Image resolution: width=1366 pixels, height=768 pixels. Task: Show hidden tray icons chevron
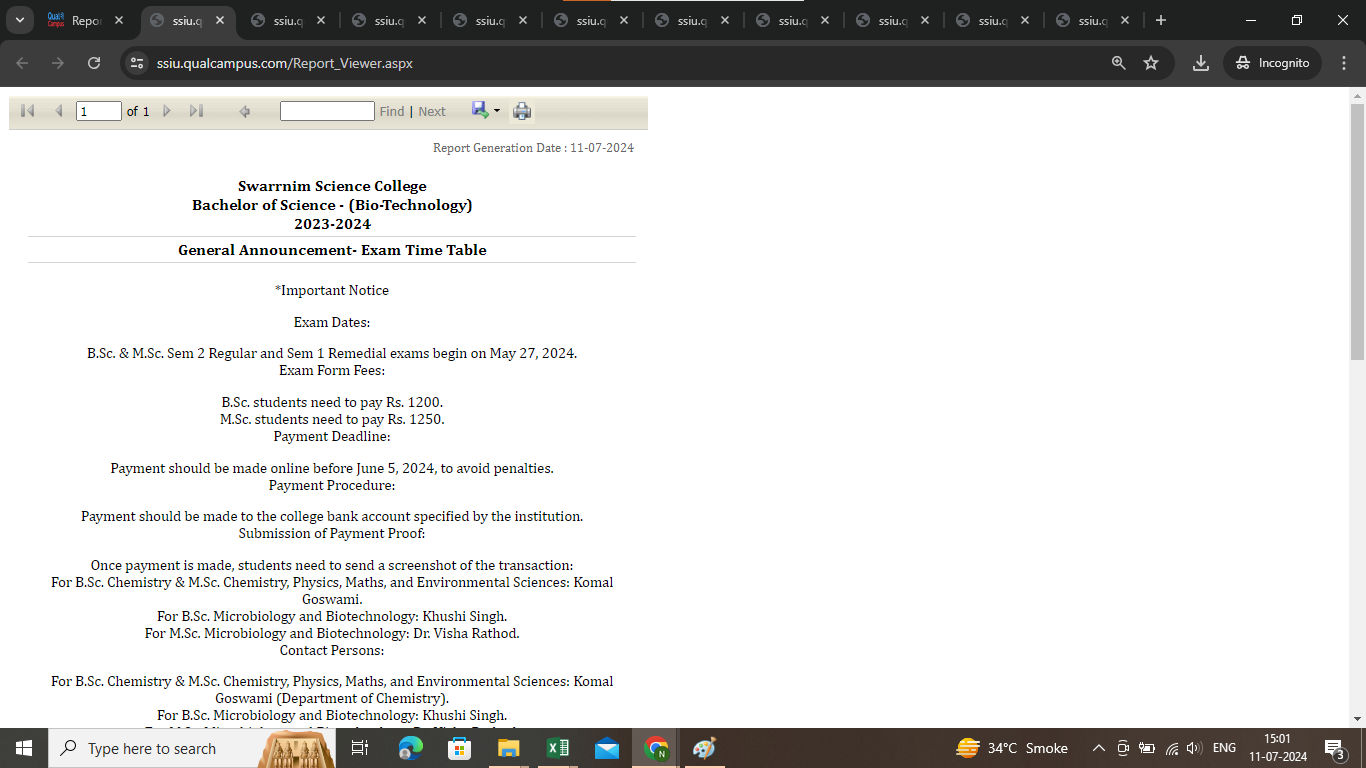coord(1098,748)
